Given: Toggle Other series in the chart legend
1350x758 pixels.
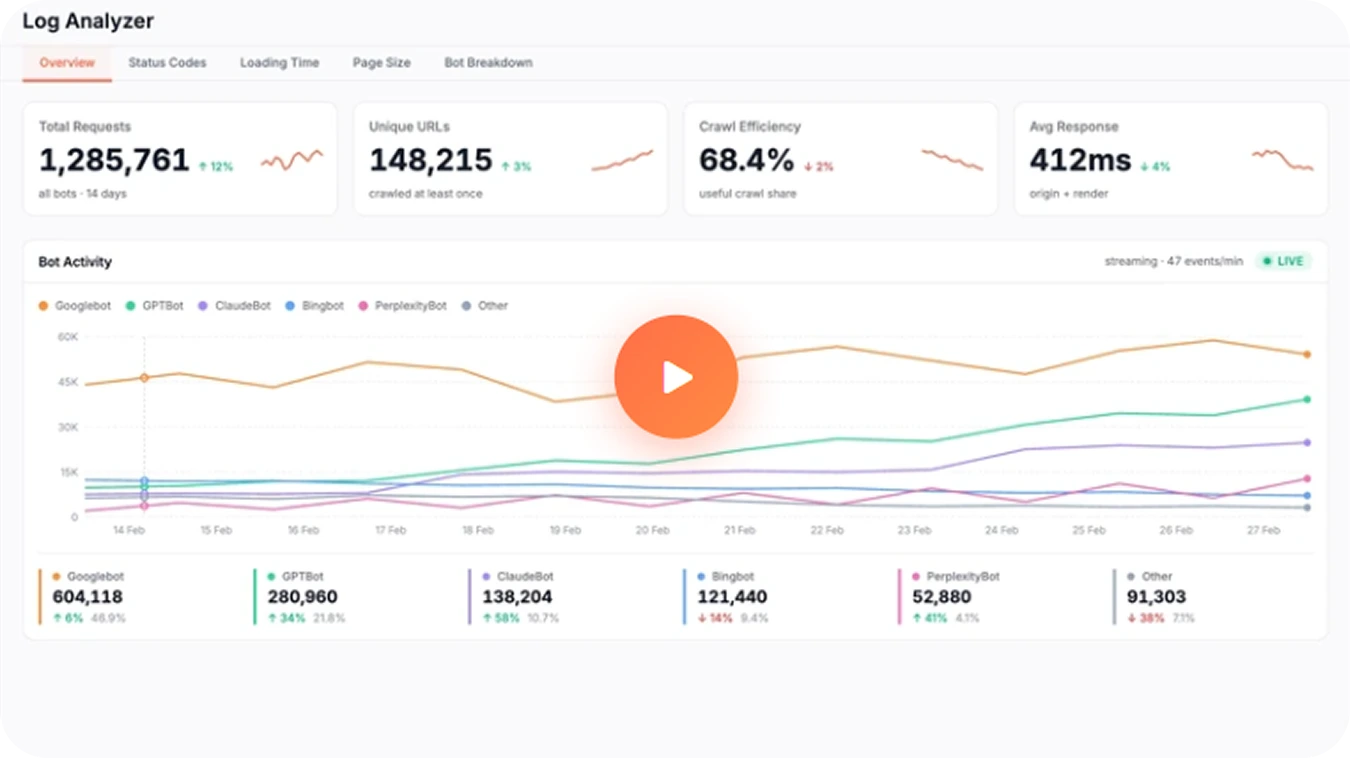Looking at the screenshot, I should [484, 305].
